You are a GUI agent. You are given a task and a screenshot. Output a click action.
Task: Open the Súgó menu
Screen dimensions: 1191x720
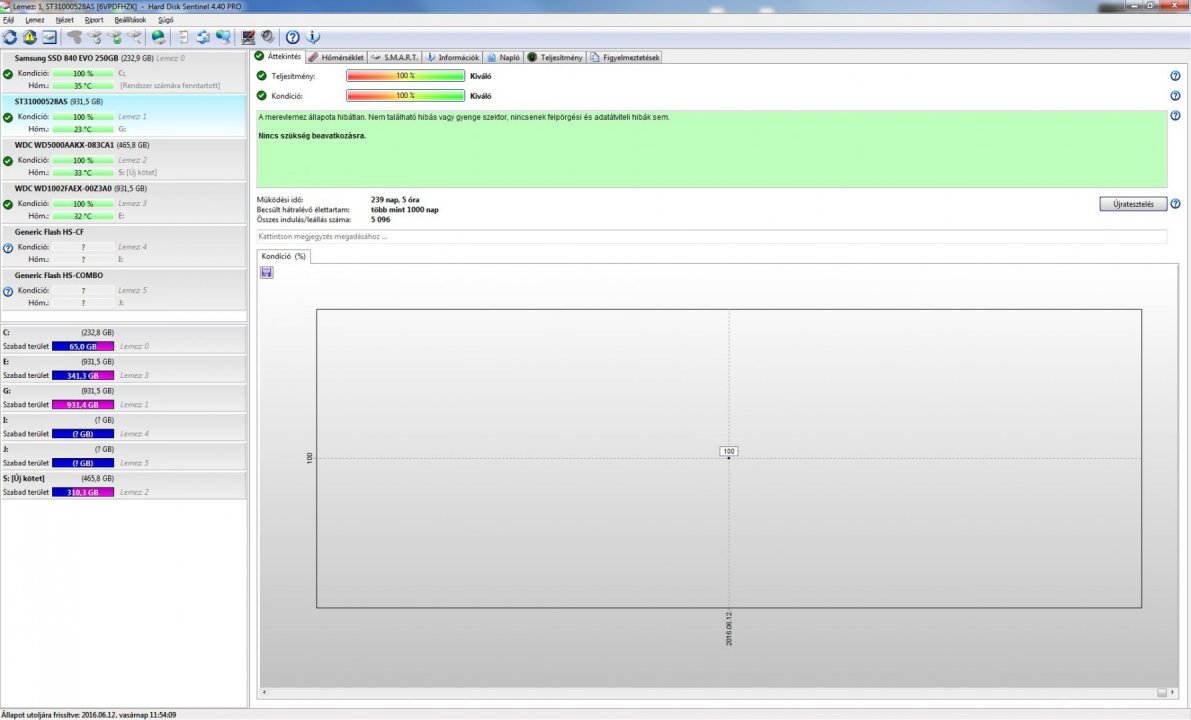click(x=165, y=20)
